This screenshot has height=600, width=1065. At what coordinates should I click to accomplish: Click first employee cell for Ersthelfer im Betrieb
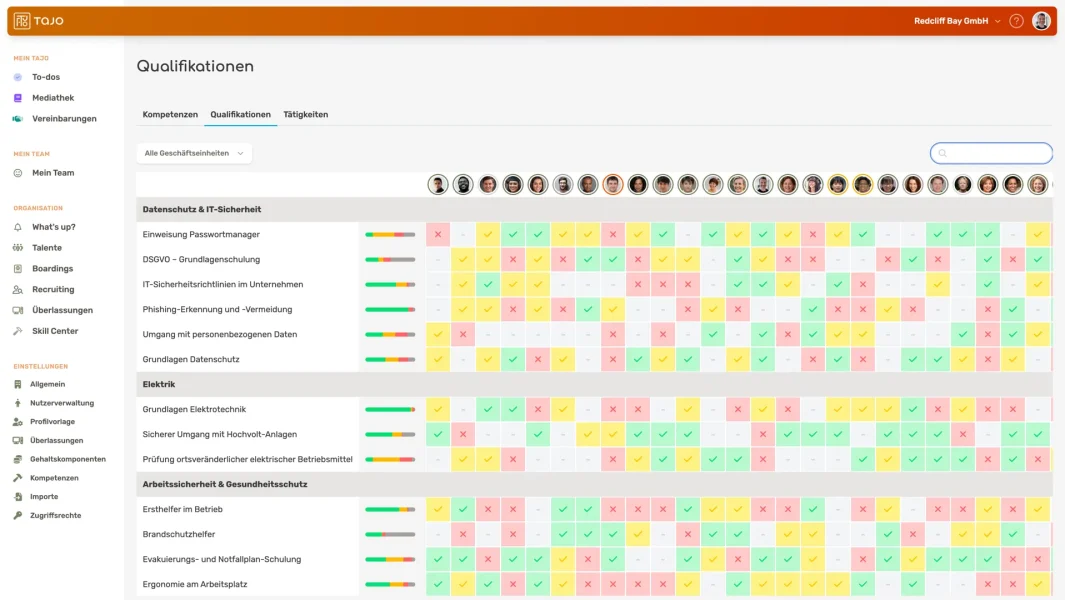[438, 510]
